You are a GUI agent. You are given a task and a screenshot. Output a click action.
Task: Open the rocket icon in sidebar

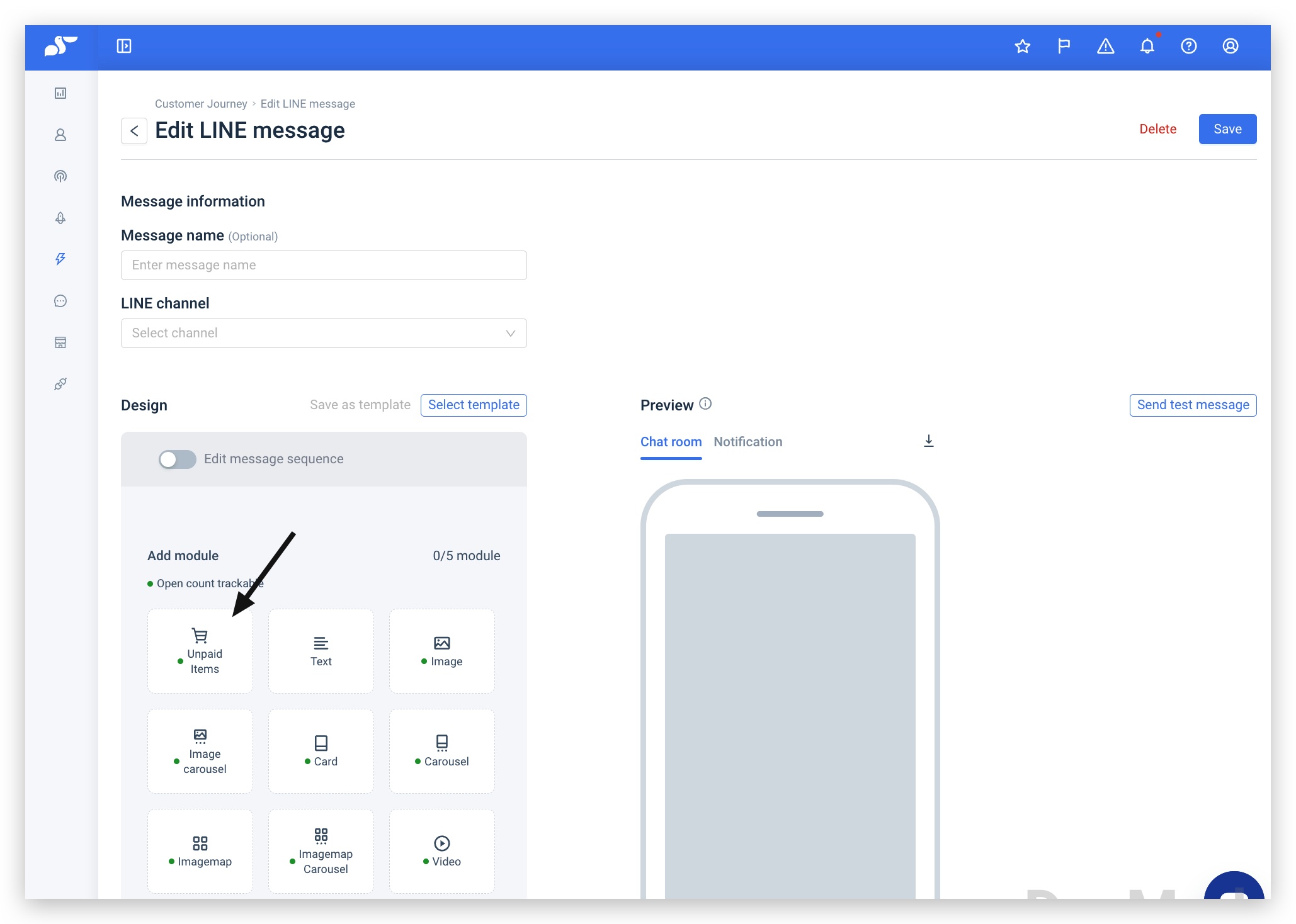(x=60, y=218)
